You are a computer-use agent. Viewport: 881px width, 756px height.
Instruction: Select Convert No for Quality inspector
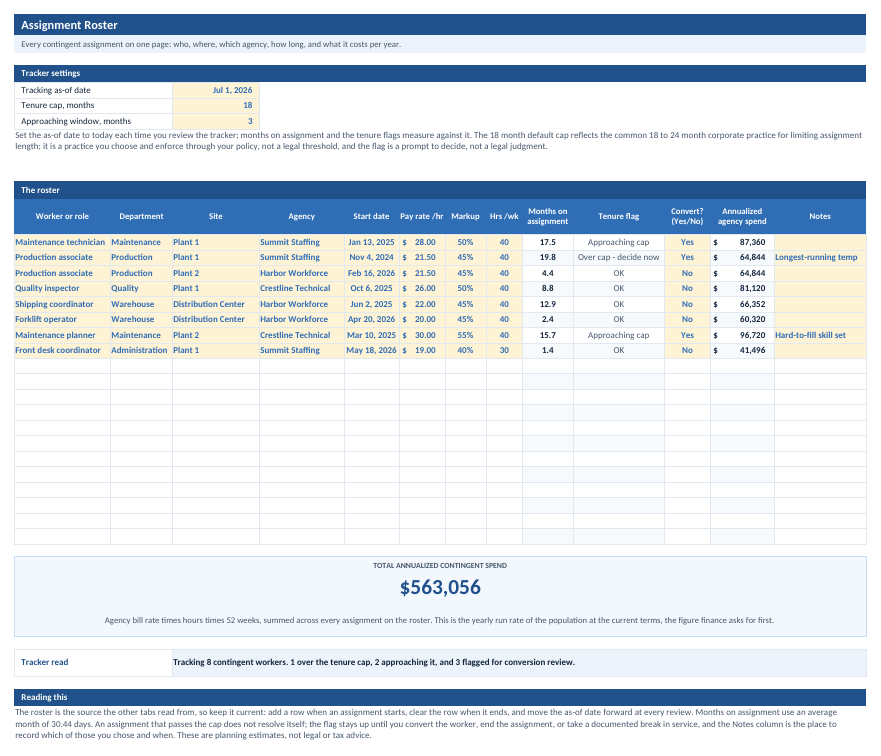(x=687, y=288)
